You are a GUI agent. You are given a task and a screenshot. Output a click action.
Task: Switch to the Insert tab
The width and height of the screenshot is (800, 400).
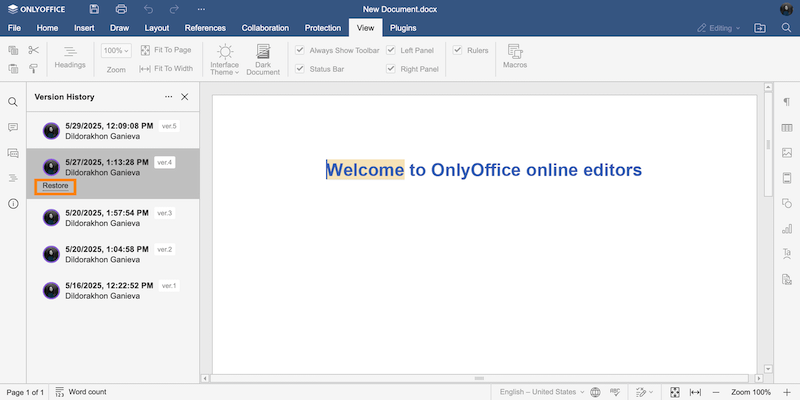click(x=84, y=28)
